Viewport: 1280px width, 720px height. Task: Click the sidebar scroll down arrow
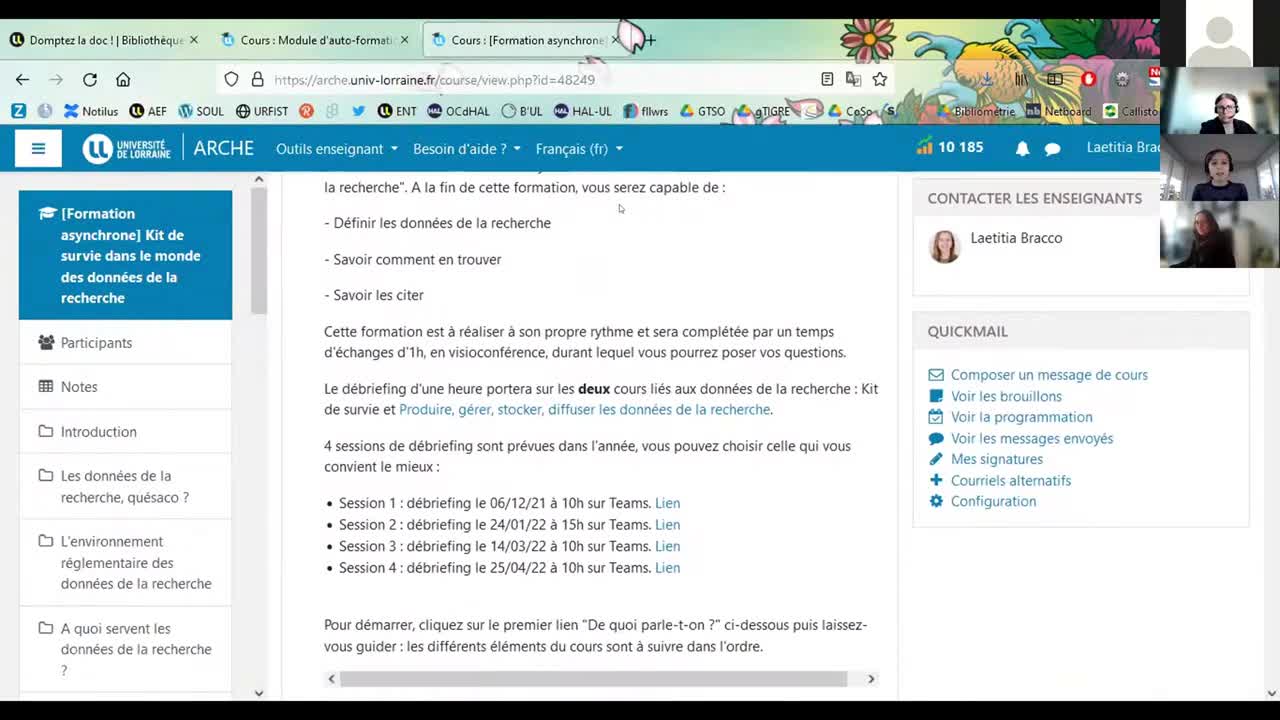[259, 692]
